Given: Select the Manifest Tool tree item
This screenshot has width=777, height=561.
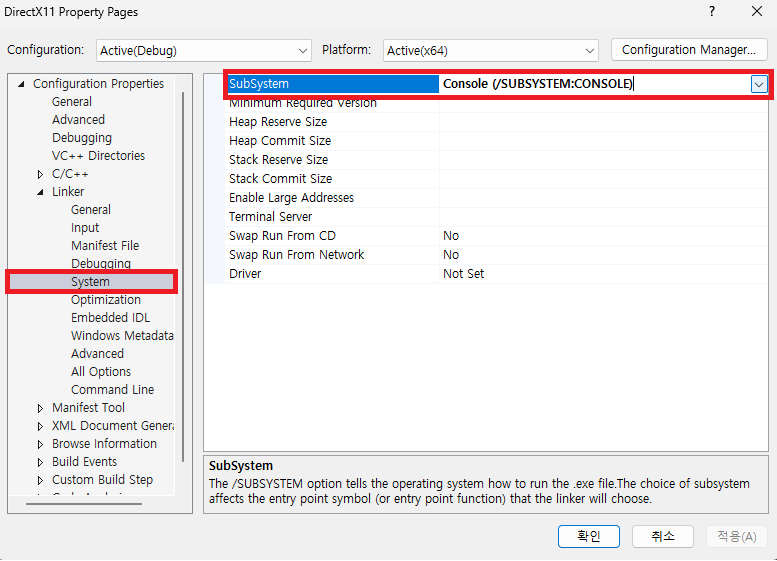Looking at the screenshot, I should pos(88,408).
